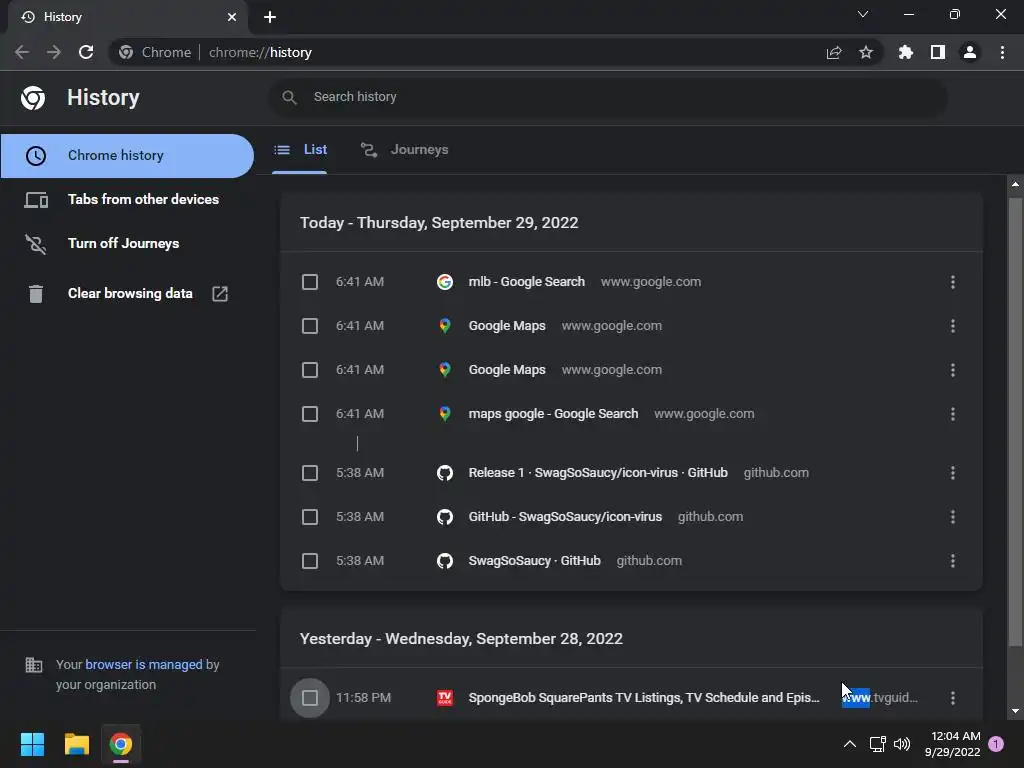
Task: Open a new tab with plus icon
Action: click(270, 17)
